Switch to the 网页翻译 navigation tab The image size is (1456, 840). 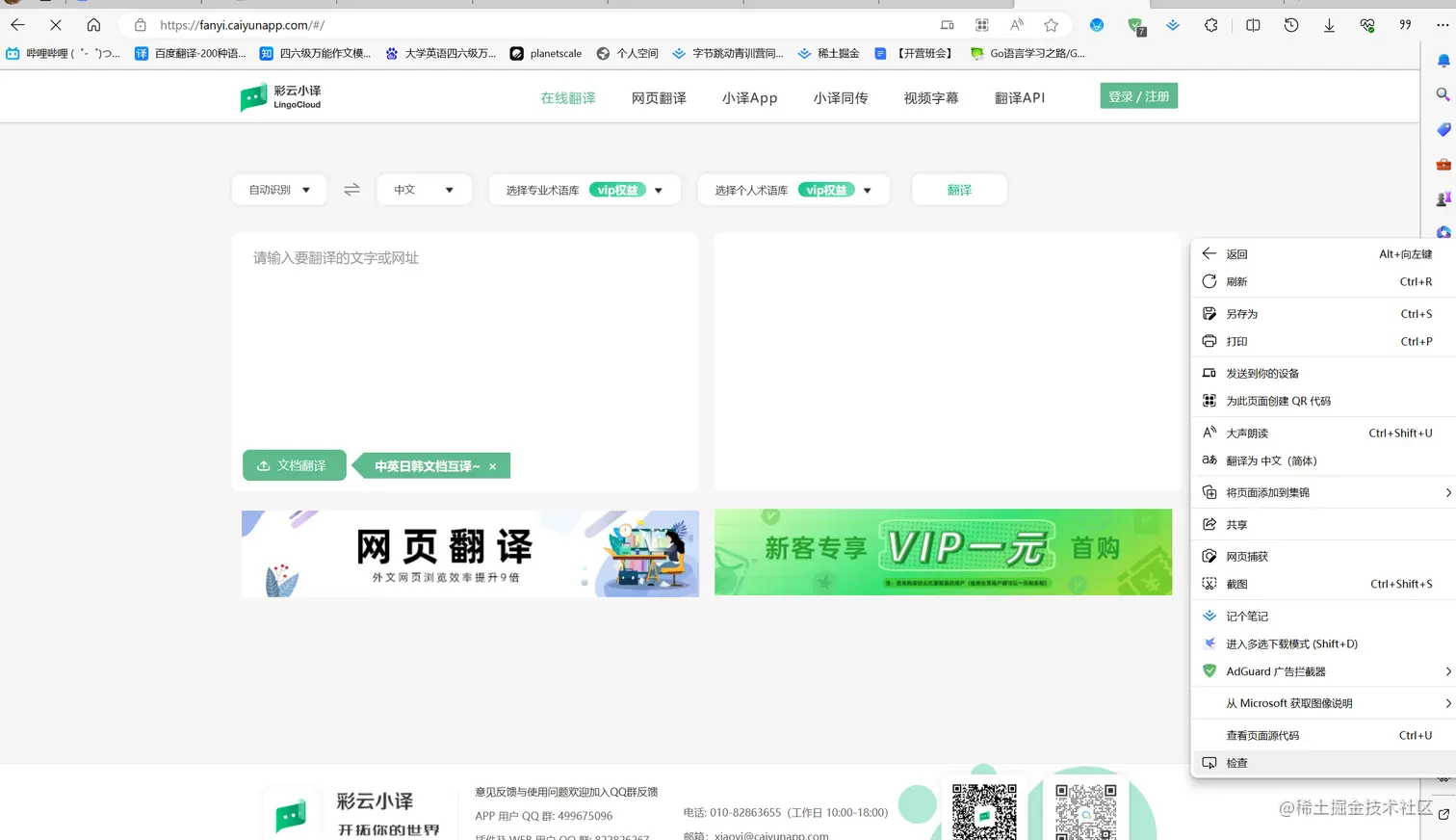(659, 97)
